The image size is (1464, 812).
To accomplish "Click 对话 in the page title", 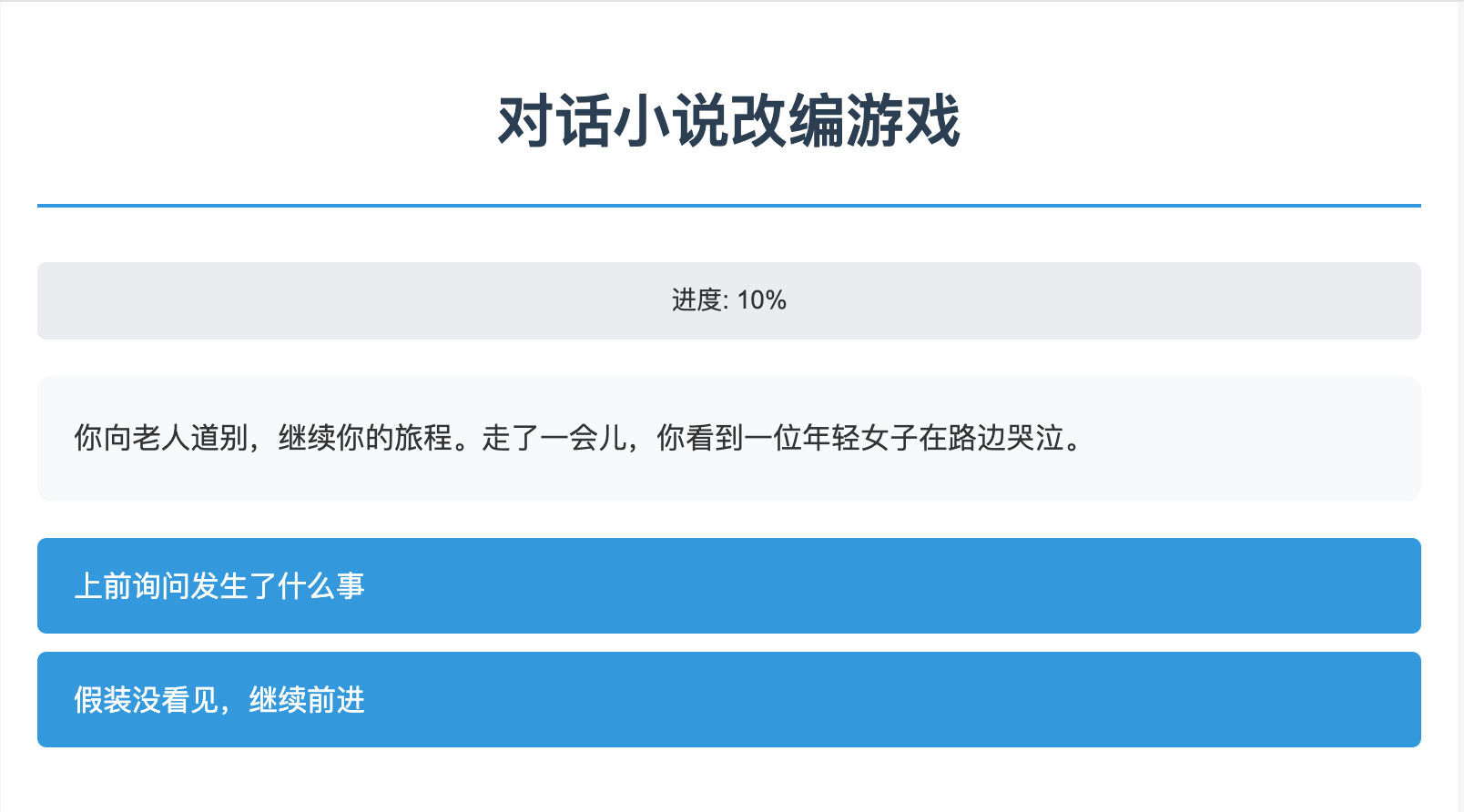I will [x=555, y=121].
